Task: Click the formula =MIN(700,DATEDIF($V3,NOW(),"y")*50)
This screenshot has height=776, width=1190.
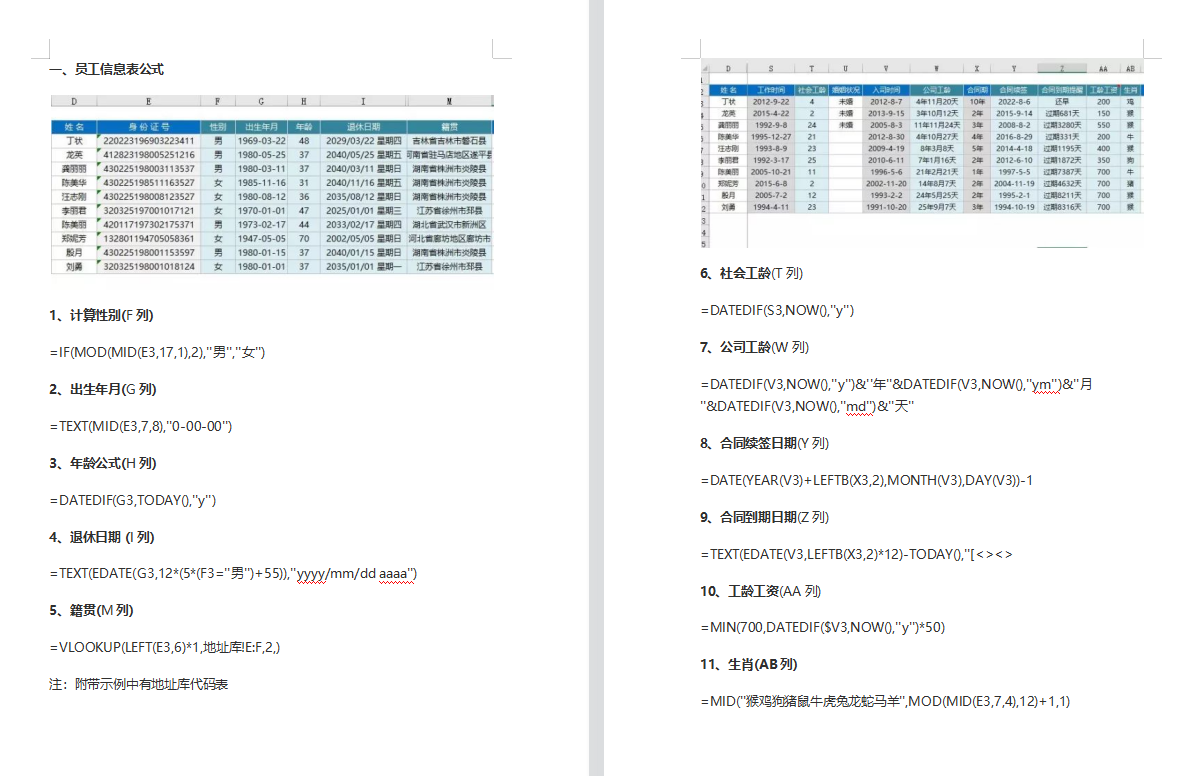Action: 823,627
